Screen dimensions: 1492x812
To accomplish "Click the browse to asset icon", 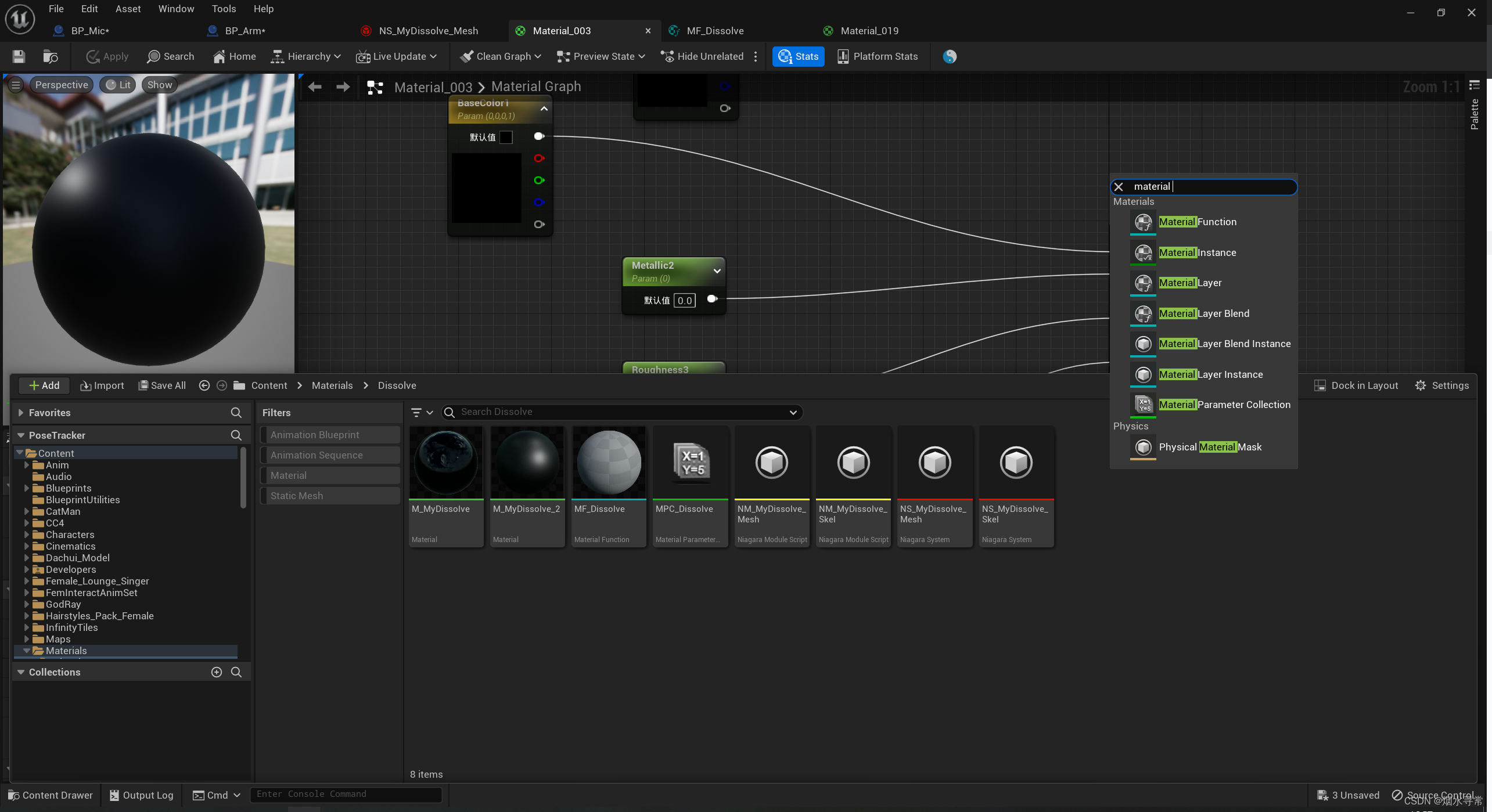I will pos(51,56).
